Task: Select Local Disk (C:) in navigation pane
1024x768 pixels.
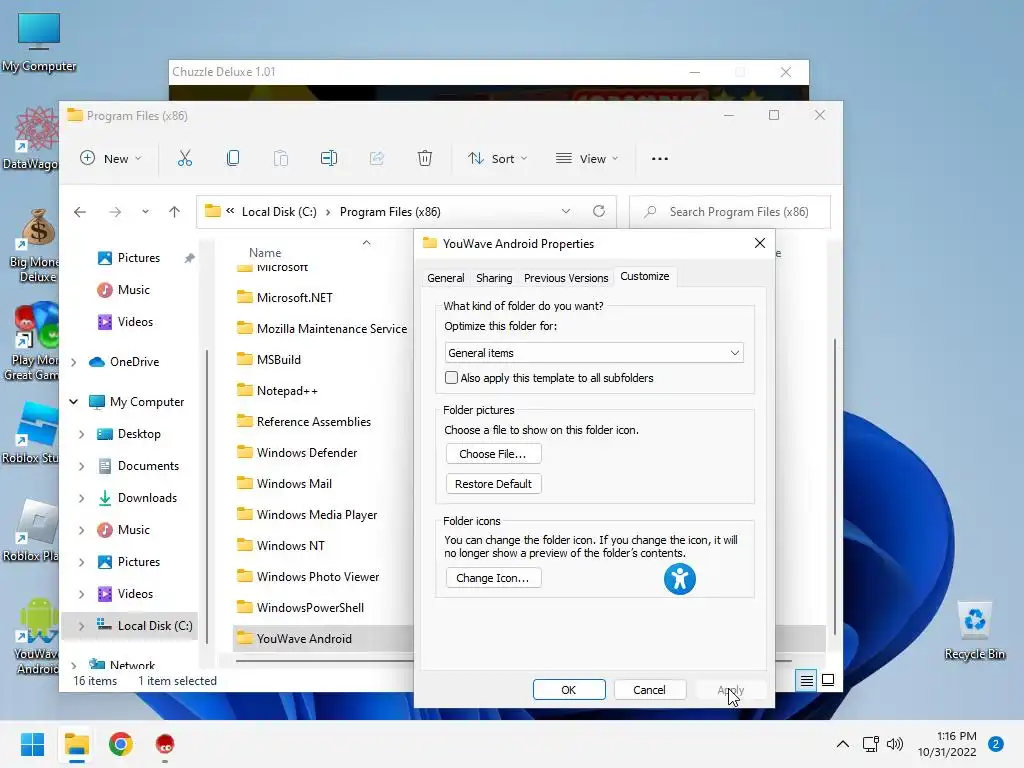Action: coord(155,626)
